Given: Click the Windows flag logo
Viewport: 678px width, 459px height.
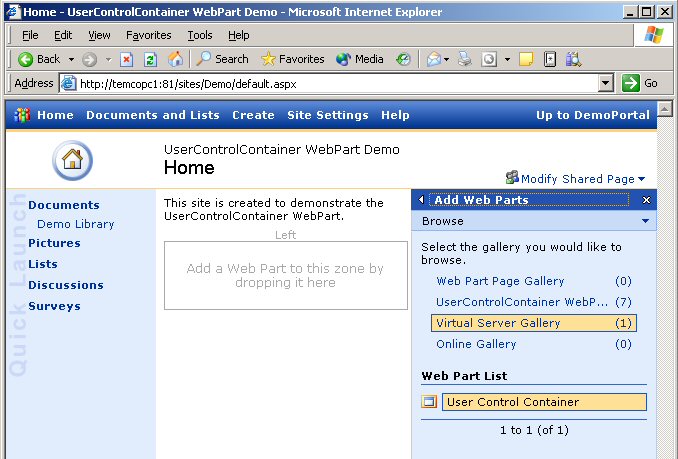Looking at the screenshot, I should (653, 35).
